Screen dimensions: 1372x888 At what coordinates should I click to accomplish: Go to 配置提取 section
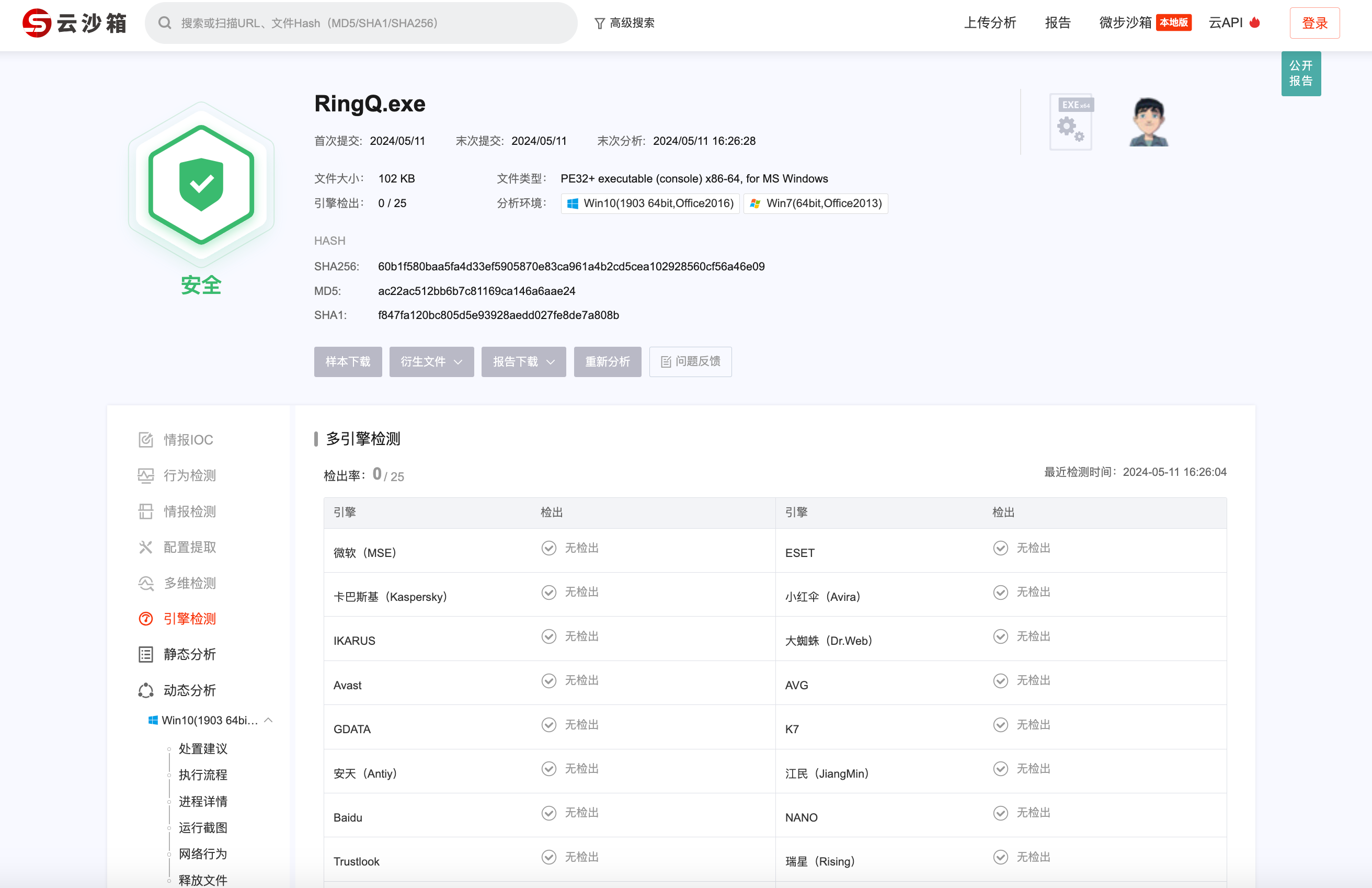point(189,547)
